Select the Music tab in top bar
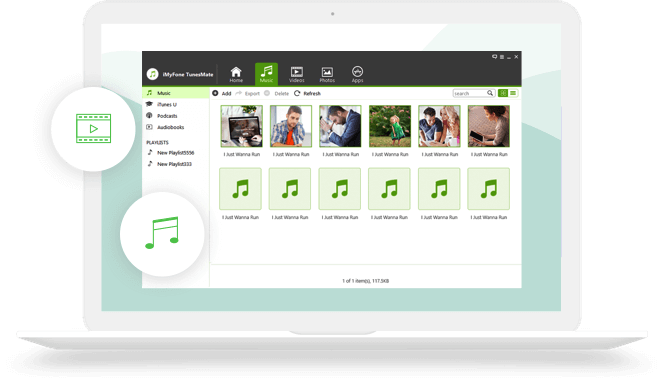 pyautogui.click(x=266, y=74)
